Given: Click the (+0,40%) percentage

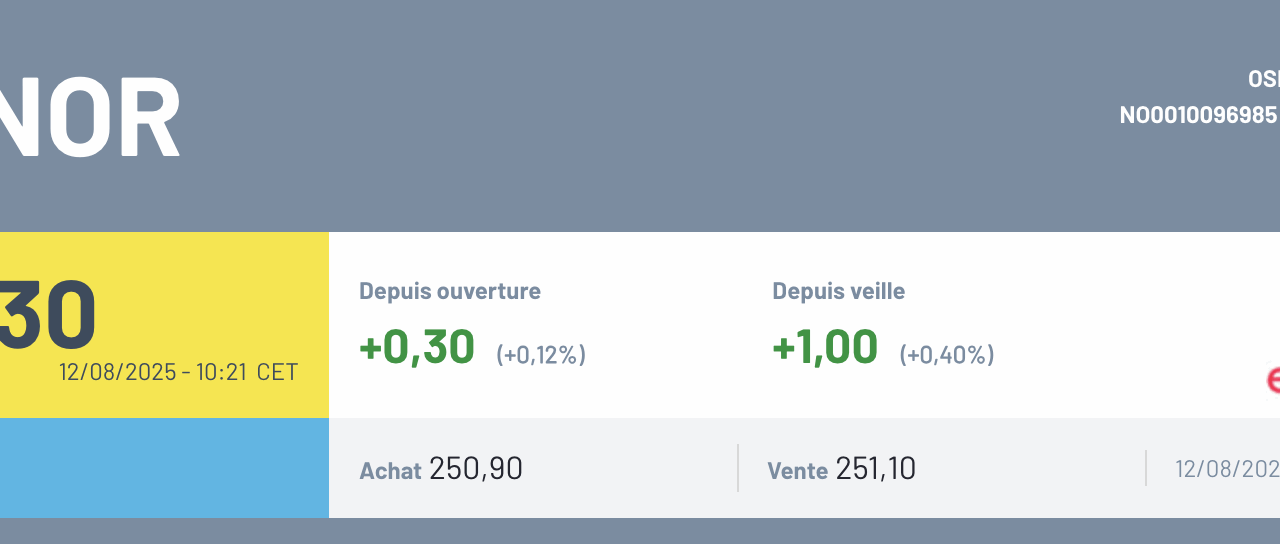Looking at the screenshot, I should (x=947, y=354).
